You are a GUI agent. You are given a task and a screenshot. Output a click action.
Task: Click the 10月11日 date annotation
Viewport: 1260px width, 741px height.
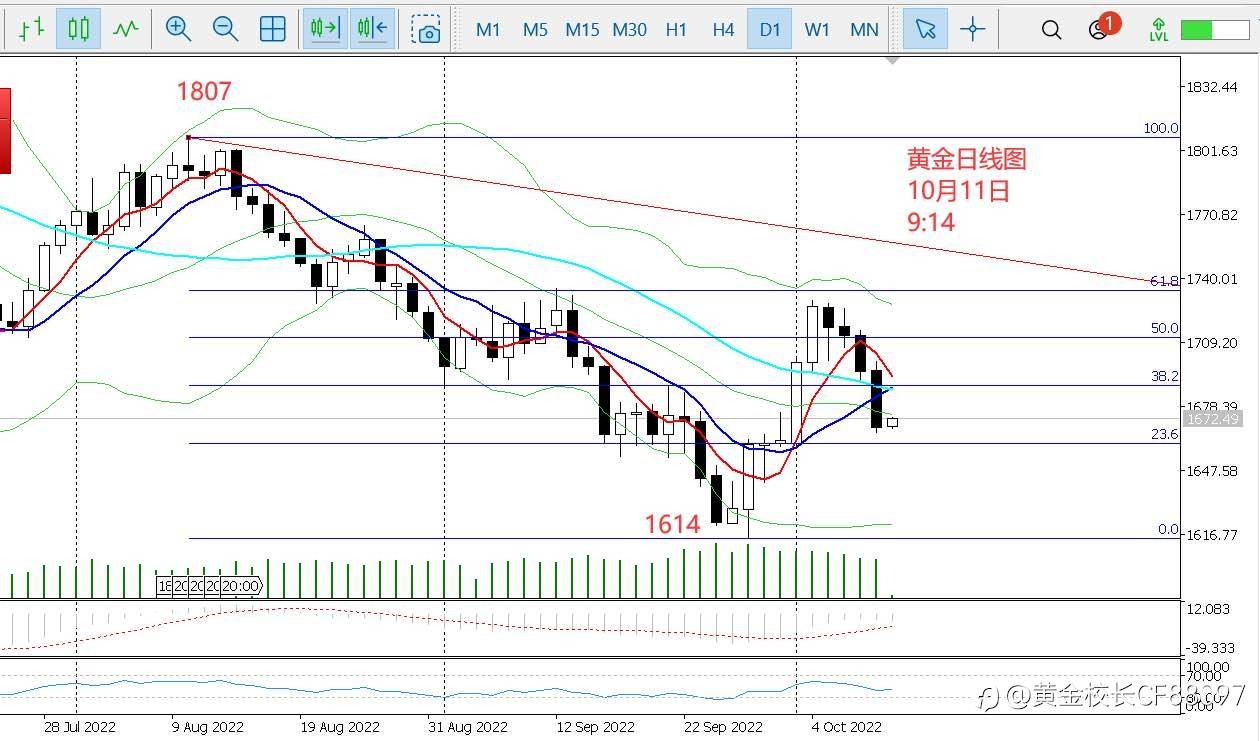tap(958, 190)
